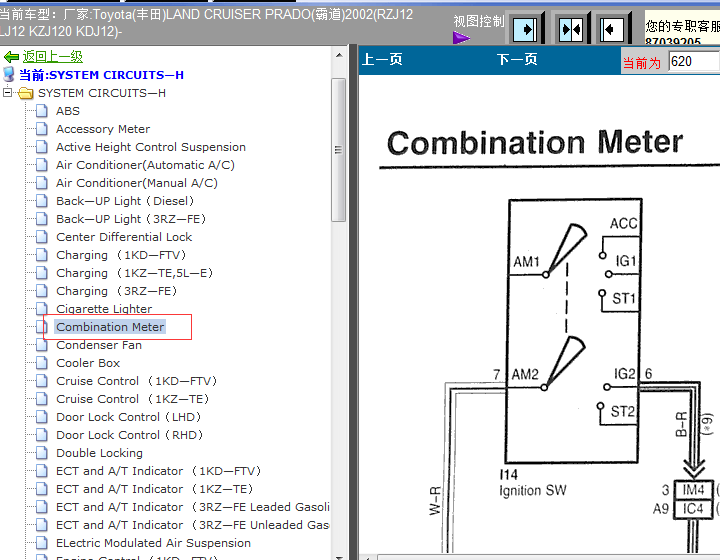The height and width of the screenshot is (560, 720).
Task: Collapse the SYSTEM CIRCUITS—H tree node
Action: coord(7,93)
